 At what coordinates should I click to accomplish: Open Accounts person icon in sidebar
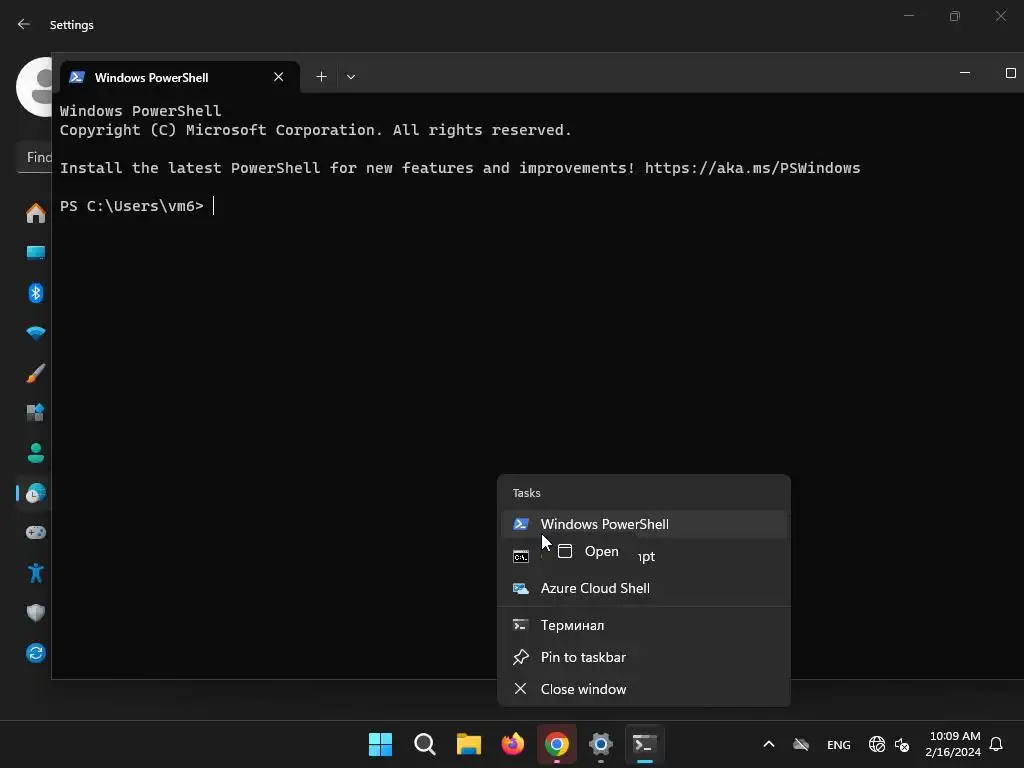coord(35,453)
